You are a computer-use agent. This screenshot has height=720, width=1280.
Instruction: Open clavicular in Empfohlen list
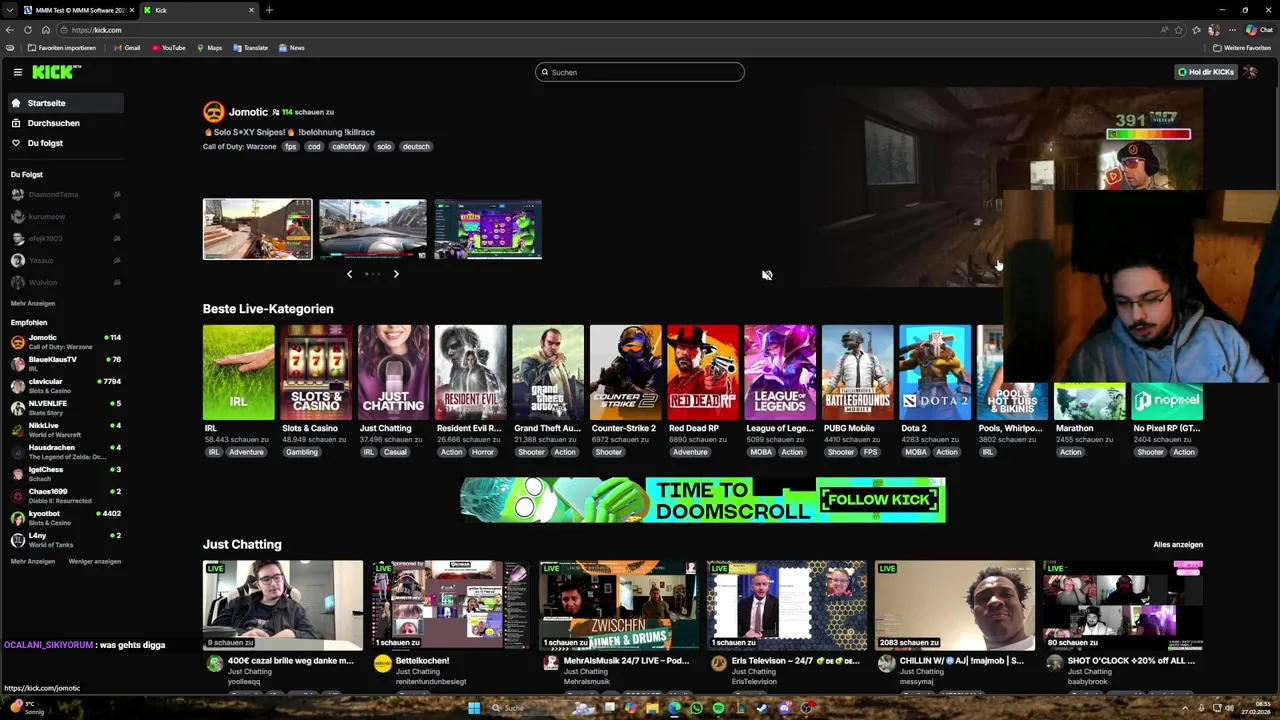click(x=65, y=386)
